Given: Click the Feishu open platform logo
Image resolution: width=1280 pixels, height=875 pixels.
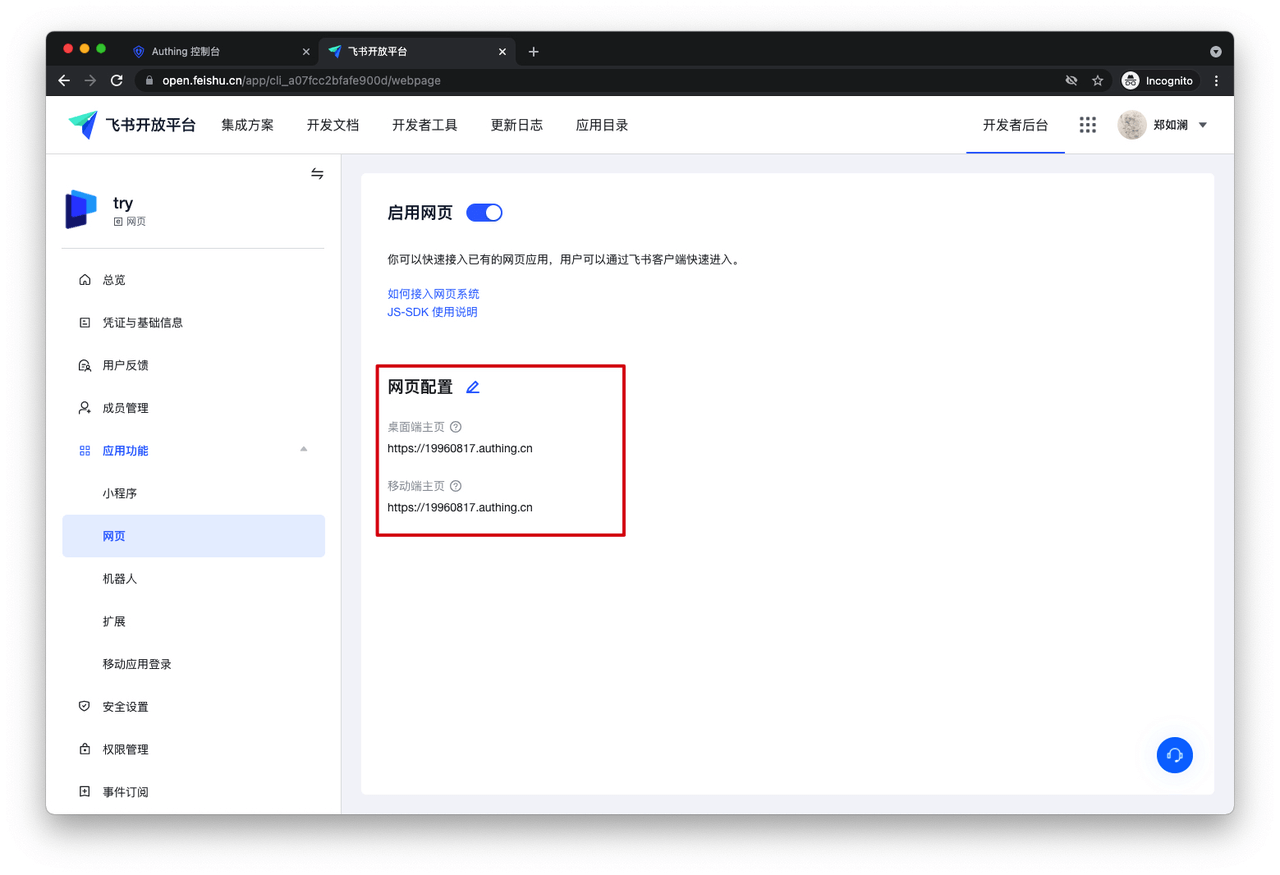Looking at the screenshot, I should click(132, 125).
